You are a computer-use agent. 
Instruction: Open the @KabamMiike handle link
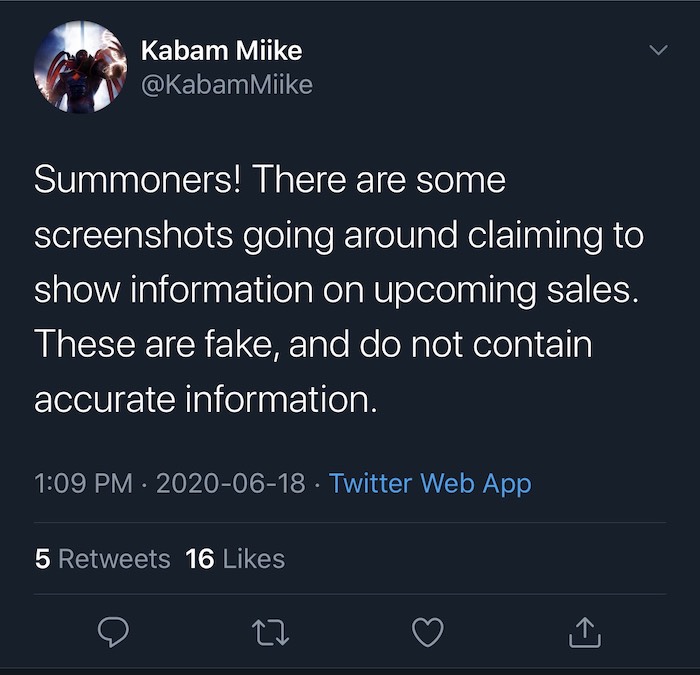(227, 85)
